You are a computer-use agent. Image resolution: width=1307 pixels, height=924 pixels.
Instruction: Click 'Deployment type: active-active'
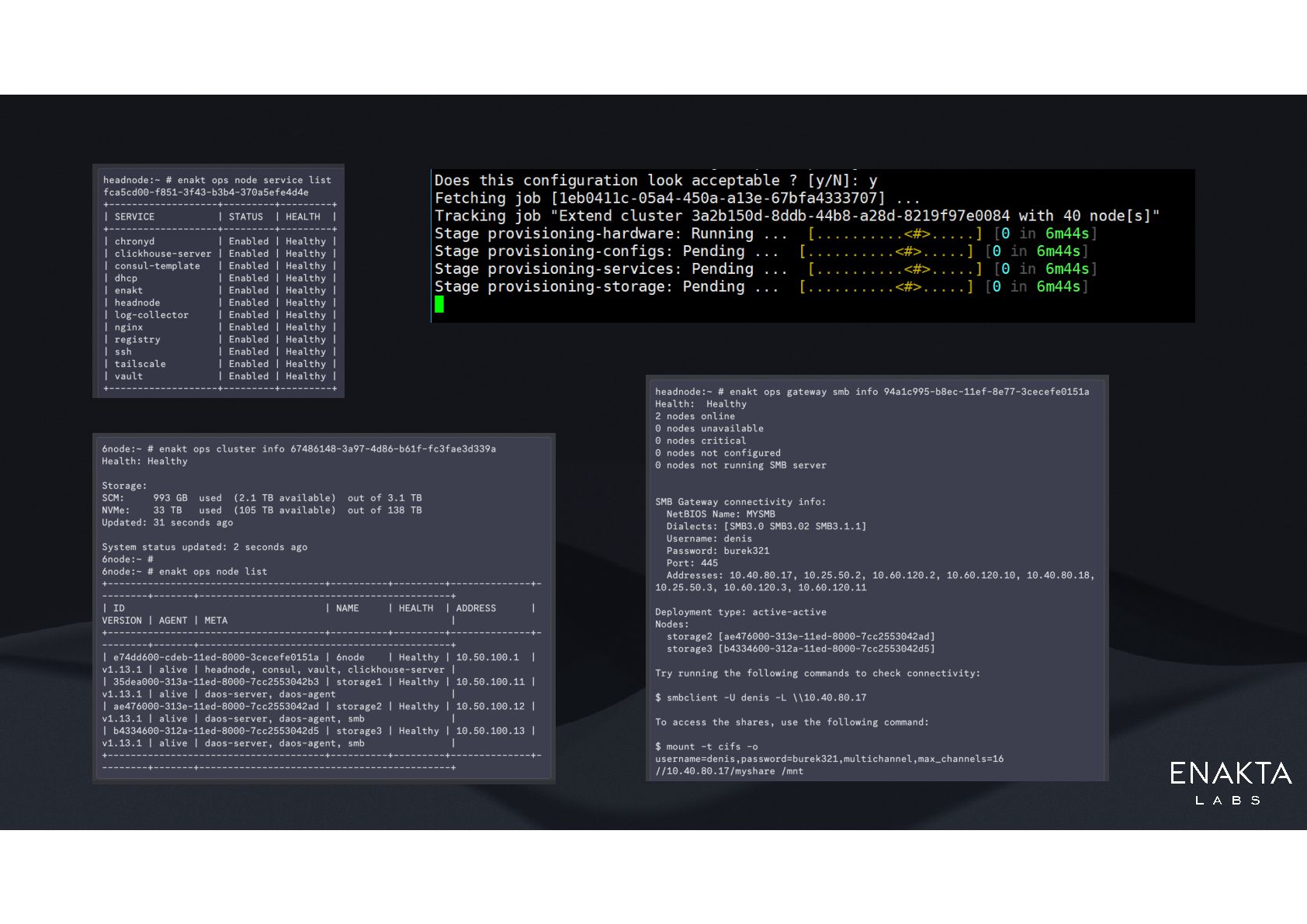coord(740,612)
